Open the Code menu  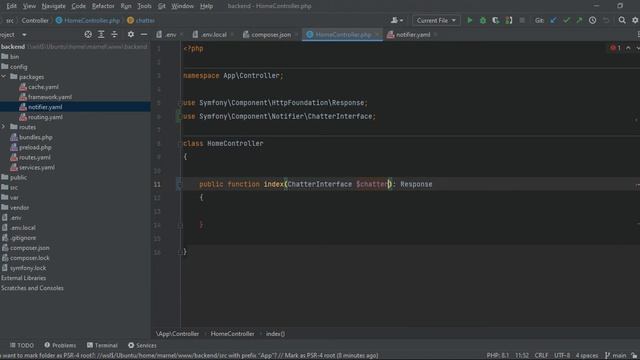[78, 6]
